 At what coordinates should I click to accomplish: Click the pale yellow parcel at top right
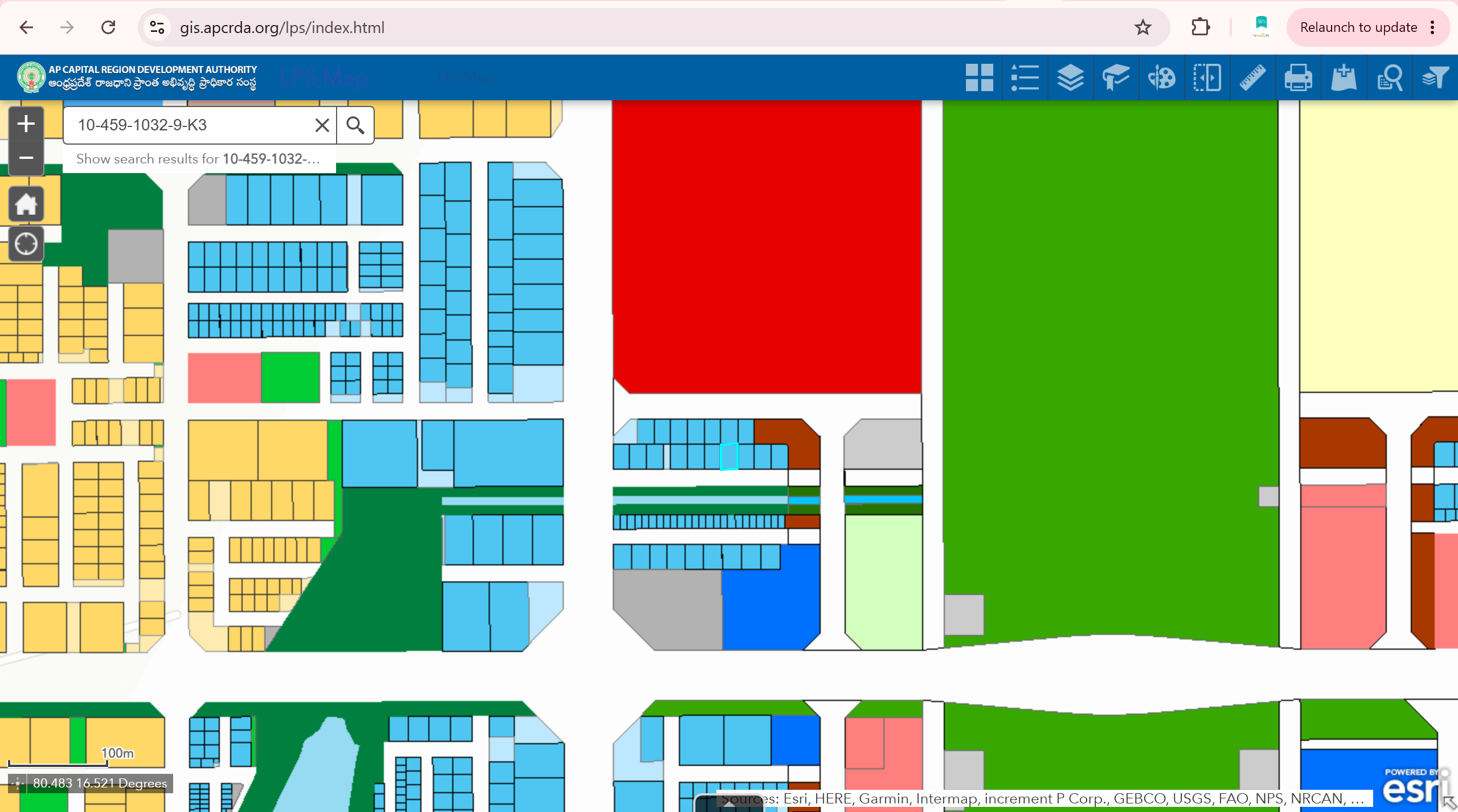coord(1378,245)
